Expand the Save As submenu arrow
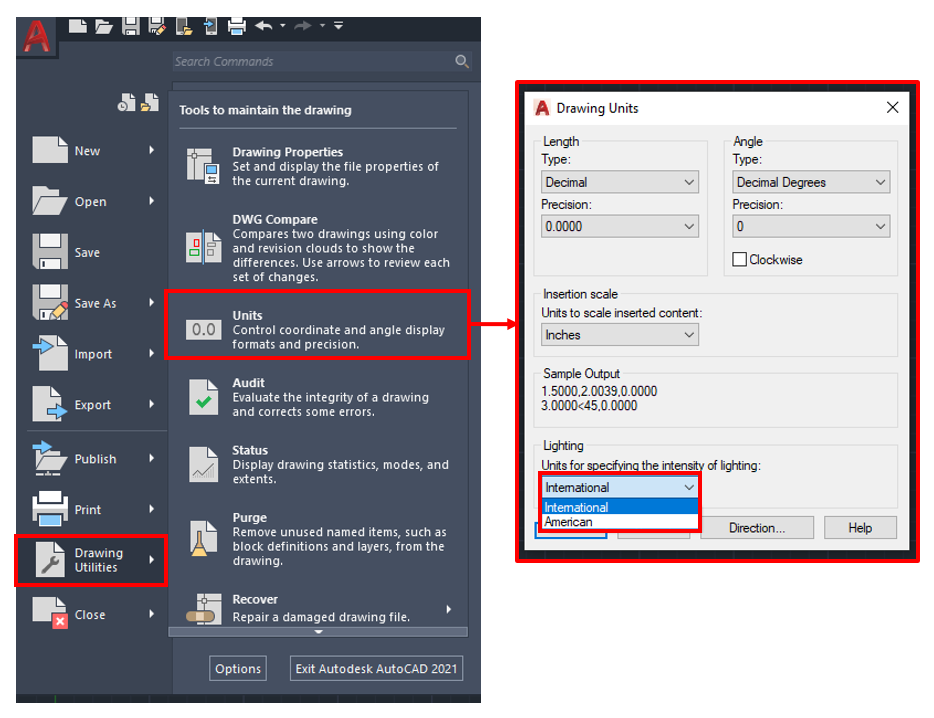This screenshot has height=718, width=934. pyautogui.click(x=151, y=302)
